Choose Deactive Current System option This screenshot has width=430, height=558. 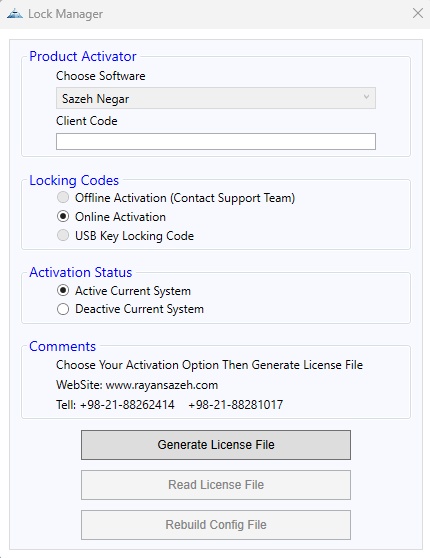tap(63, 309)
